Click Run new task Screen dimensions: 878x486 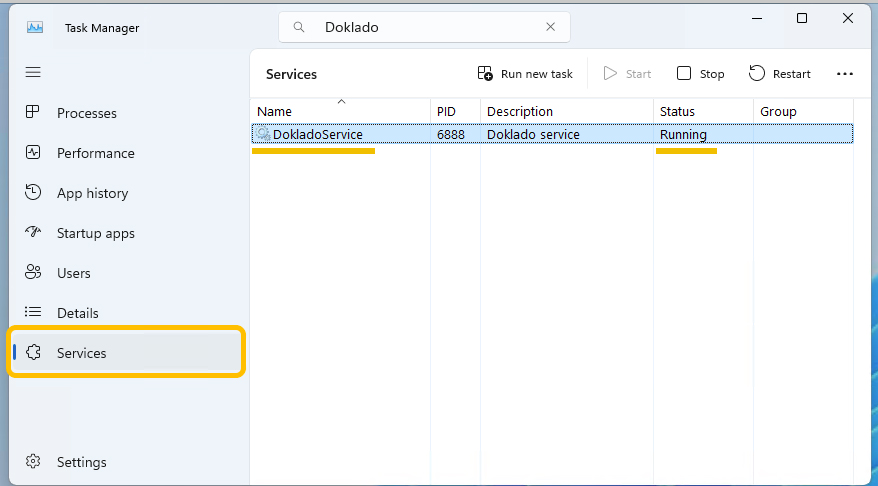(525, 73)
